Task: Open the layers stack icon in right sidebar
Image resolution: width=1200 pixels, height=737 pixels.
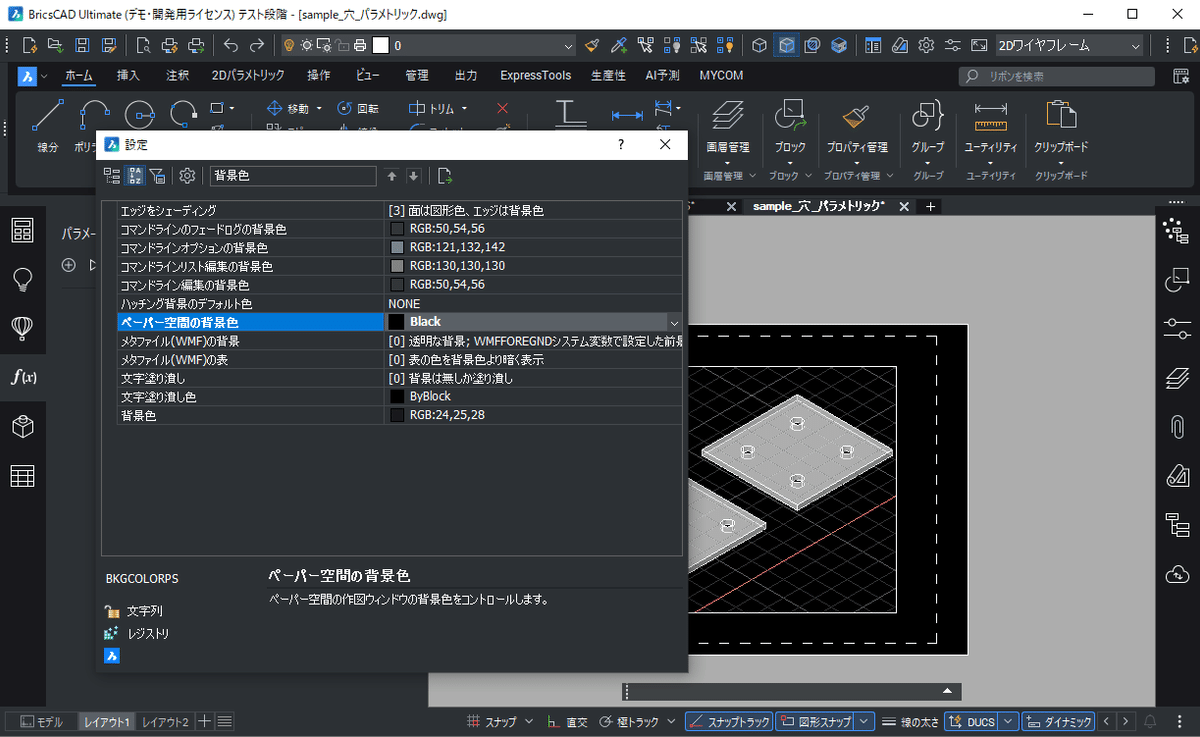Action: (1177, 378)
